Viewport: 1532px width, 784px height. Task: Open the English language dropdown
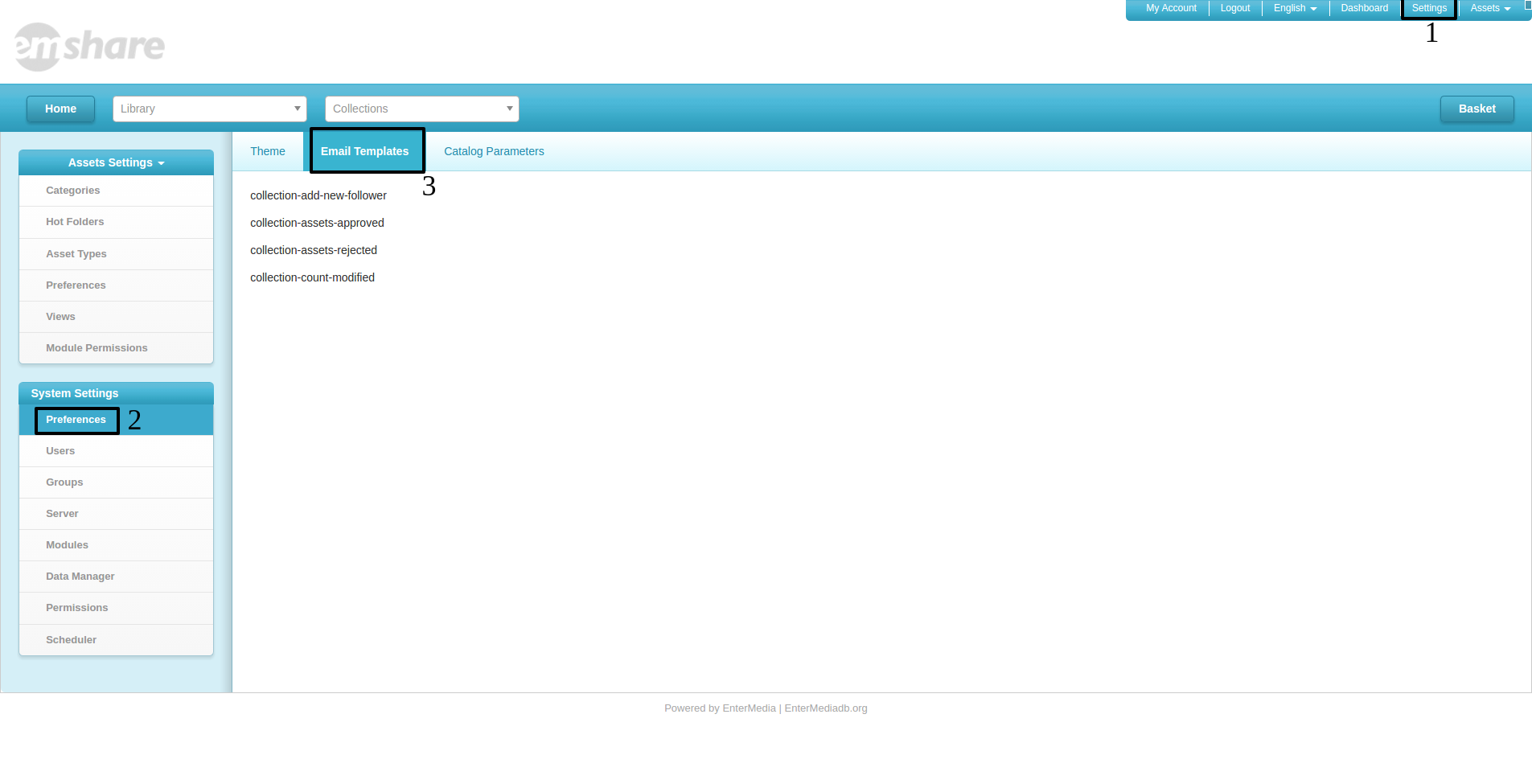[x=1295, y=8]
